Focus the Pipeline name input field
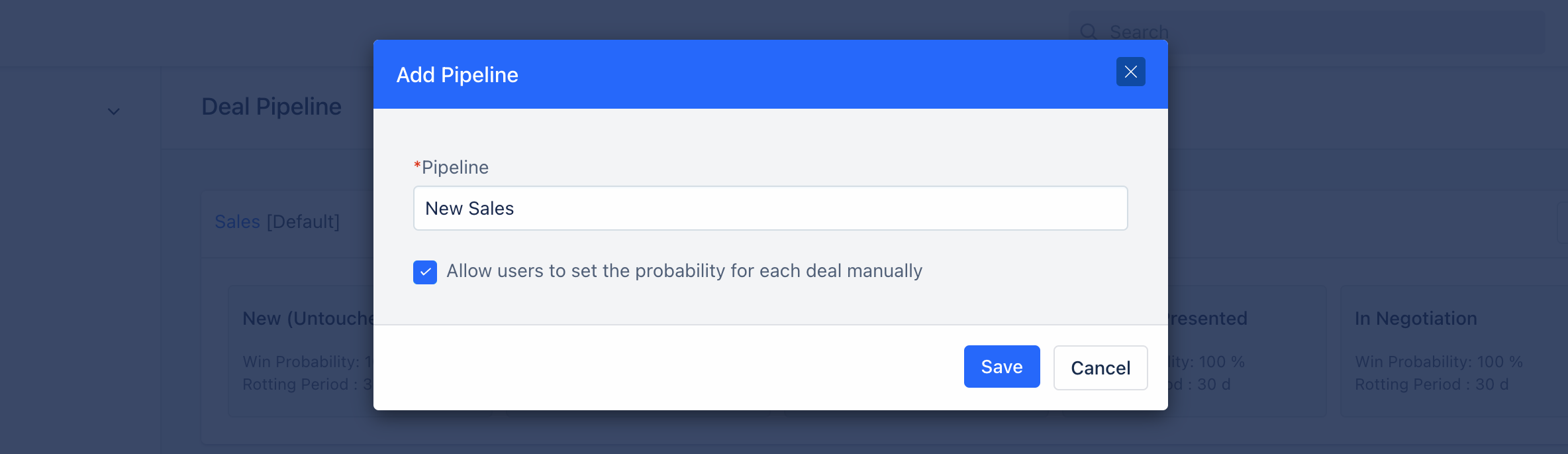 [770, 208]
